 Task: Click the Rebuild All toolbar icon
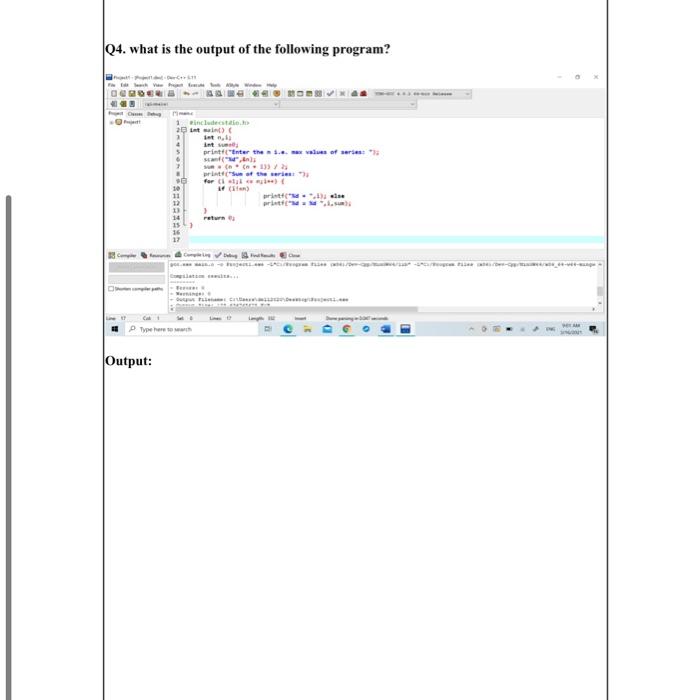pos(318,94)
